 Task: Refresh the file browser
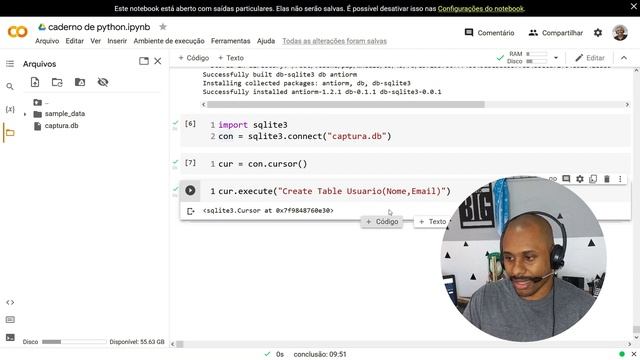57,82
